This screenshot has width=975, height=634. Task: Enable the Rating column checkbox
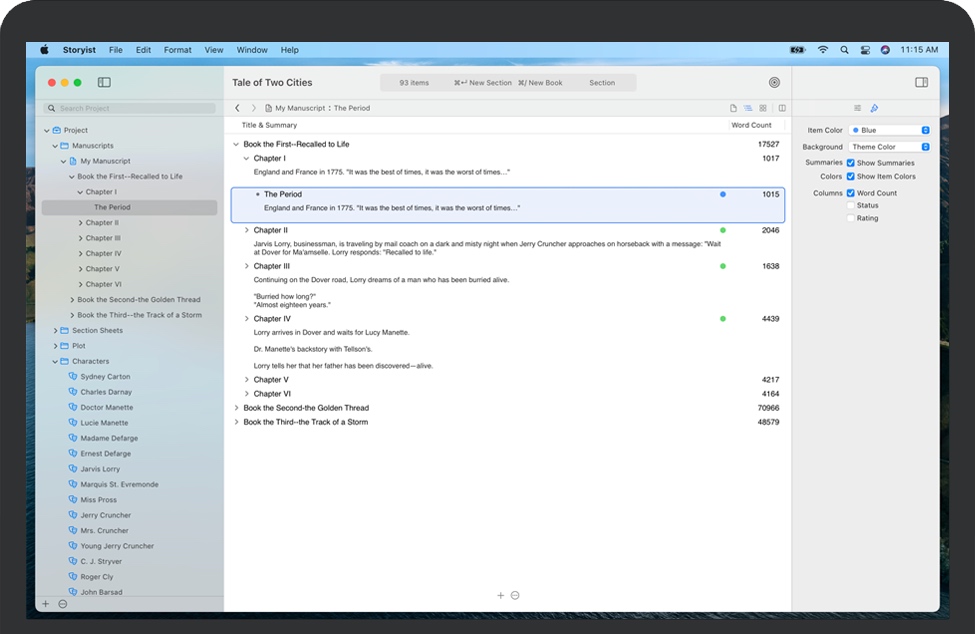pyautogui.click(x=851, y=218)
